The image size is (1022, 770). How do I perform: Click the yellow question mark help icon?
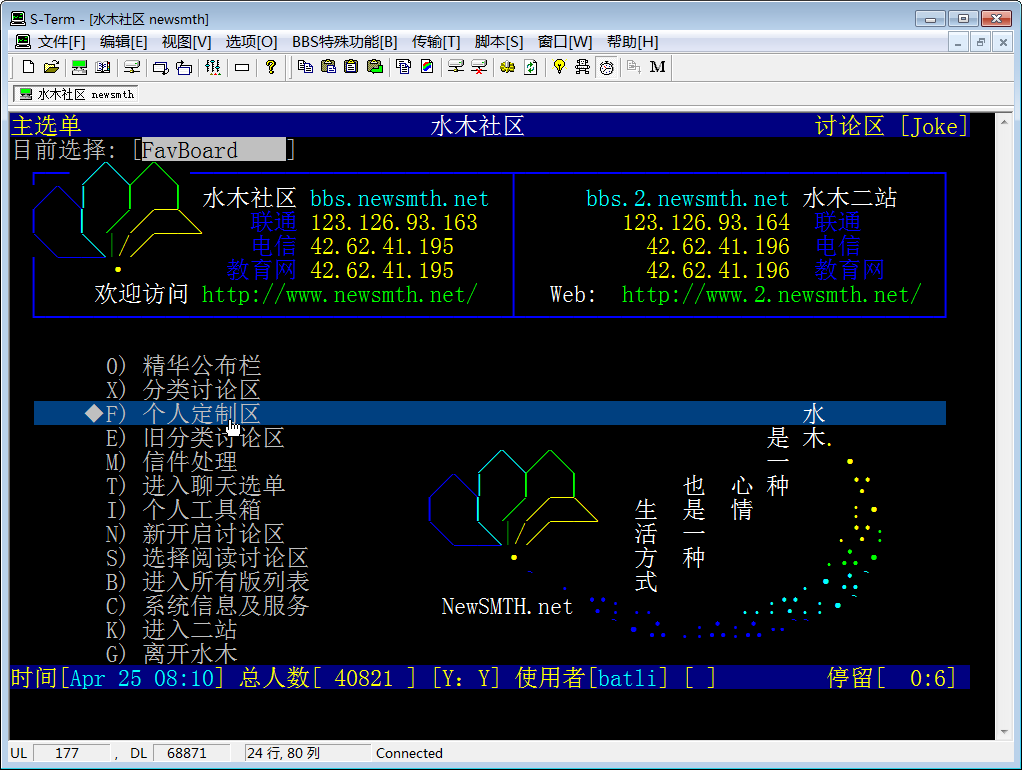tap(271, 67)
